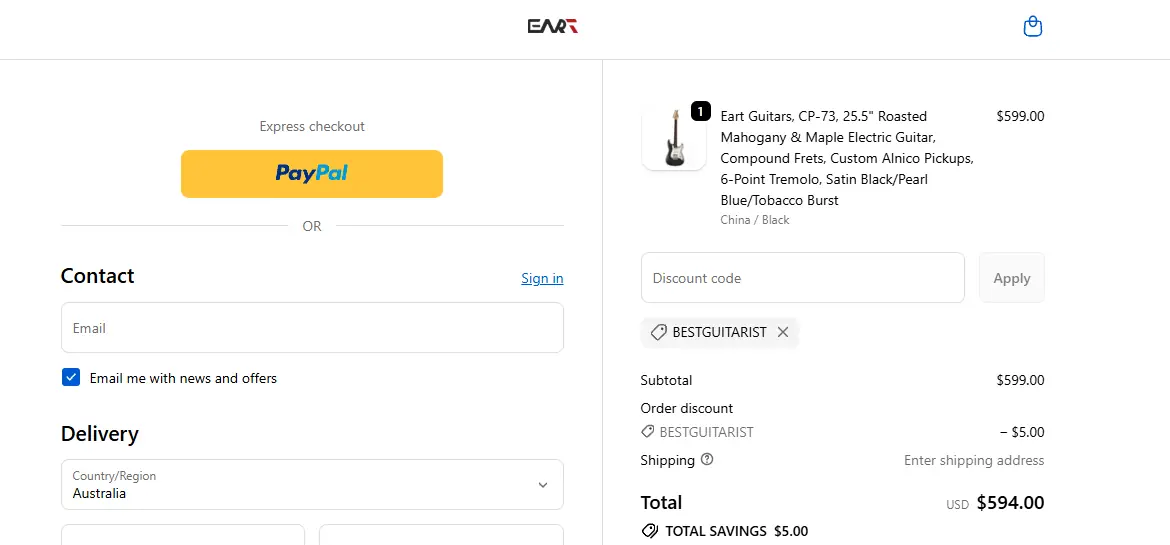Click the Sign in link

(x=542, y=278)
